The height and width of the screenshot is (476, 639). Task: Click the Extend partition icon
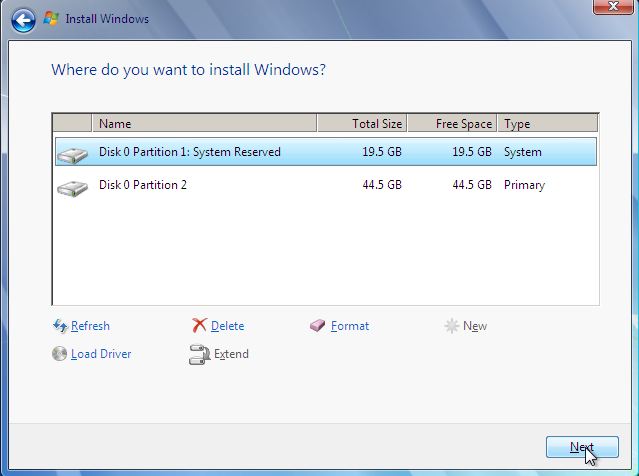199,354
